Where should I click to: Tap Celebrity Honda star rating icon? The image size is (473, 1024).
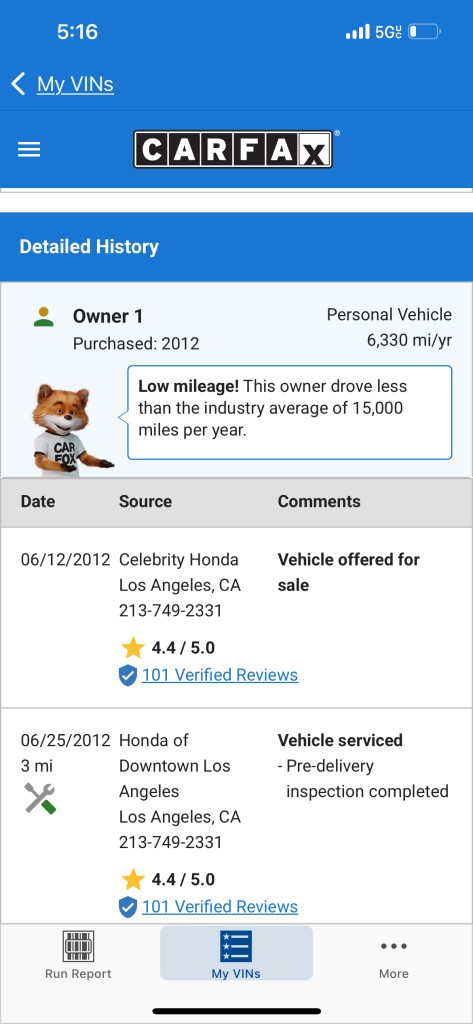133,648
